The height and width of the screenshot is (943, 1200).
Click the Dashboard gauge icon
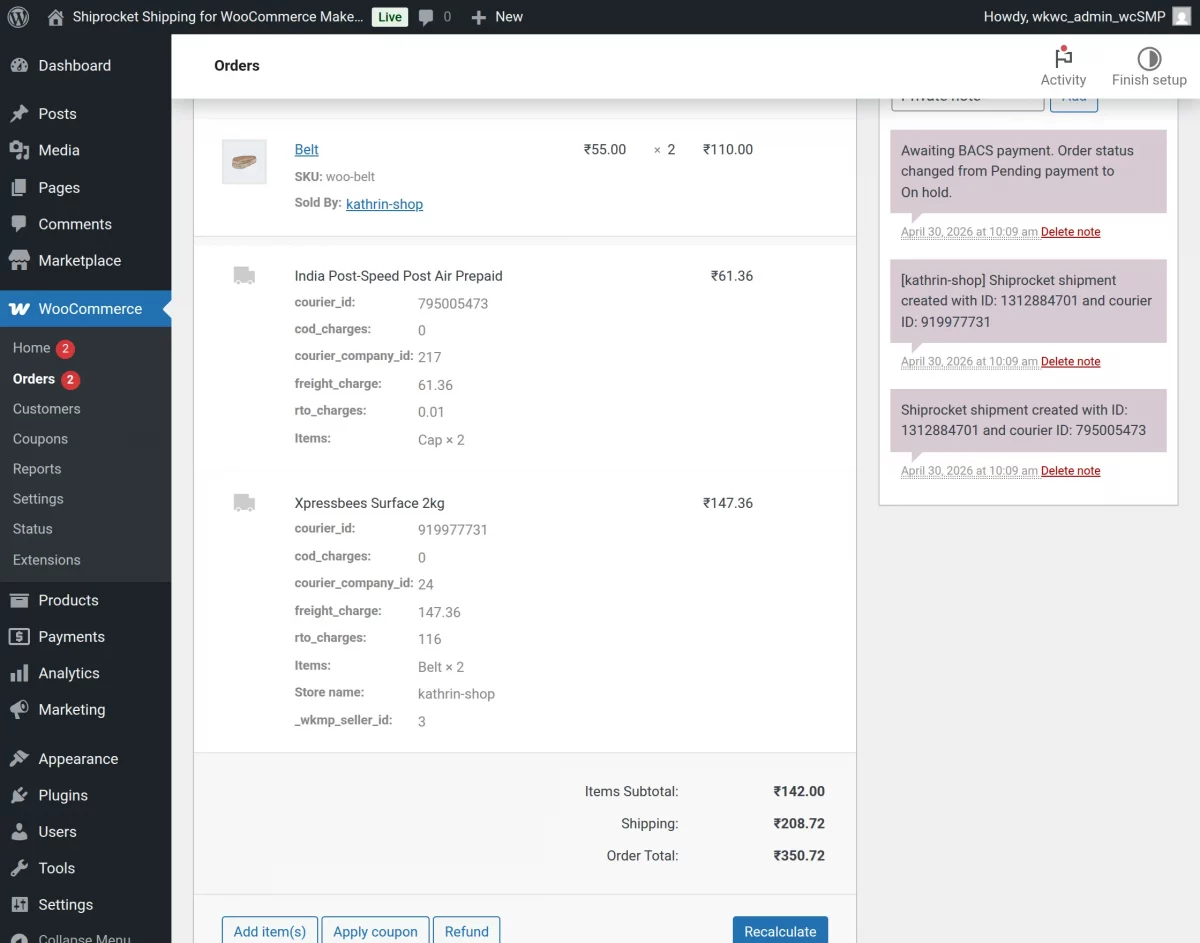pyautogui.click(x=19, y=66)
